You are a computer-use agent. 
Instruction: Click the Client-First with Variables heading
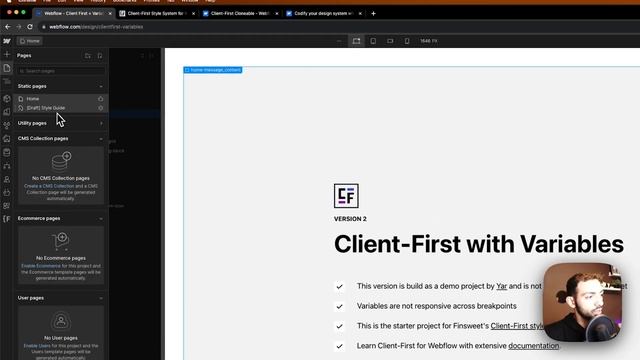coord(479,244)
